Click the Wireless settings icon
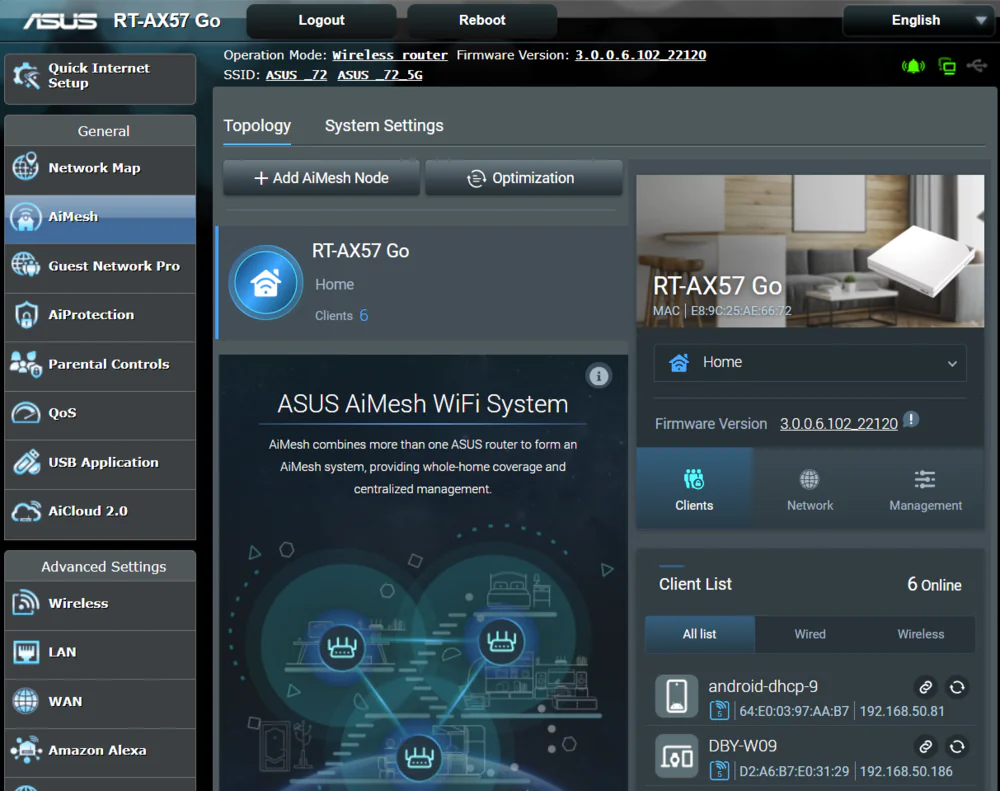The height and width of the screenshot is (791, 1000). click(x=26, y=603)
